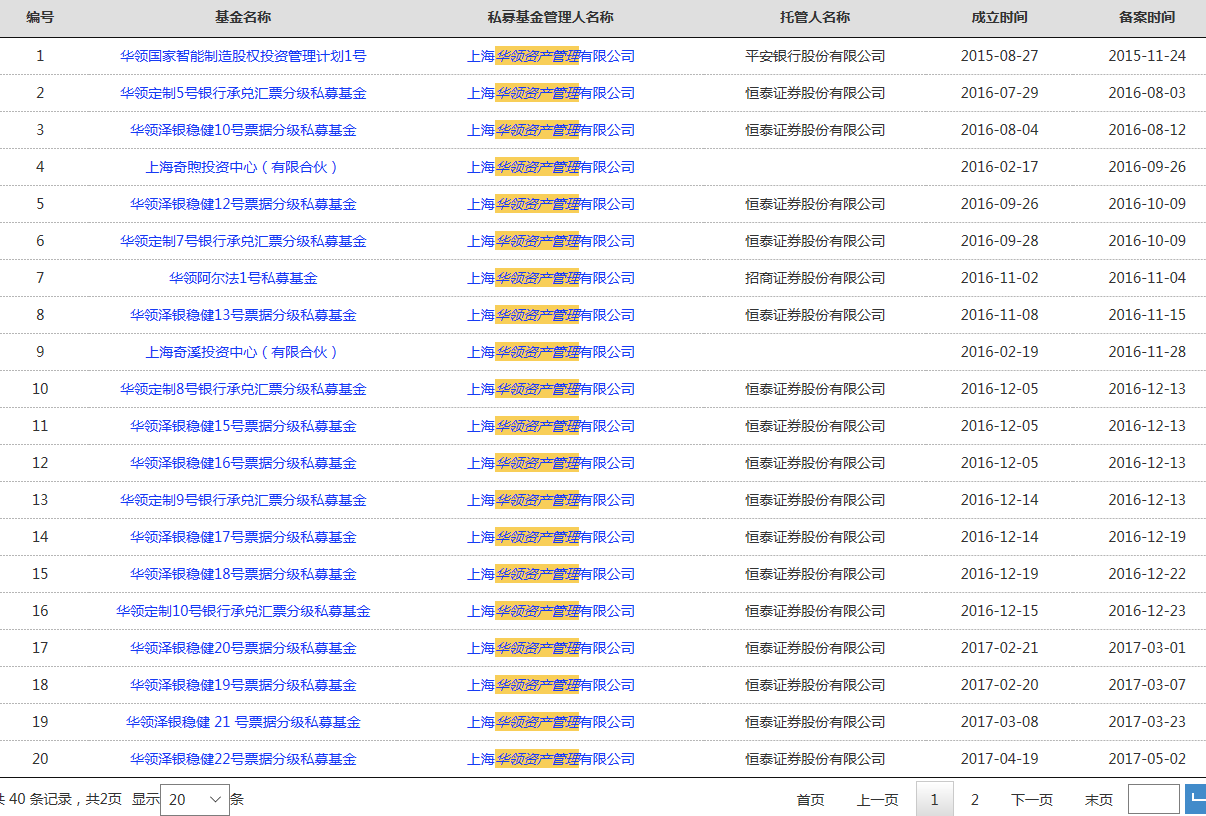Click 华领泽银稳健13号票据分级私募基金 link
Screen dimensions: 1206x816
pyautogui.click(x=243, y=315)
